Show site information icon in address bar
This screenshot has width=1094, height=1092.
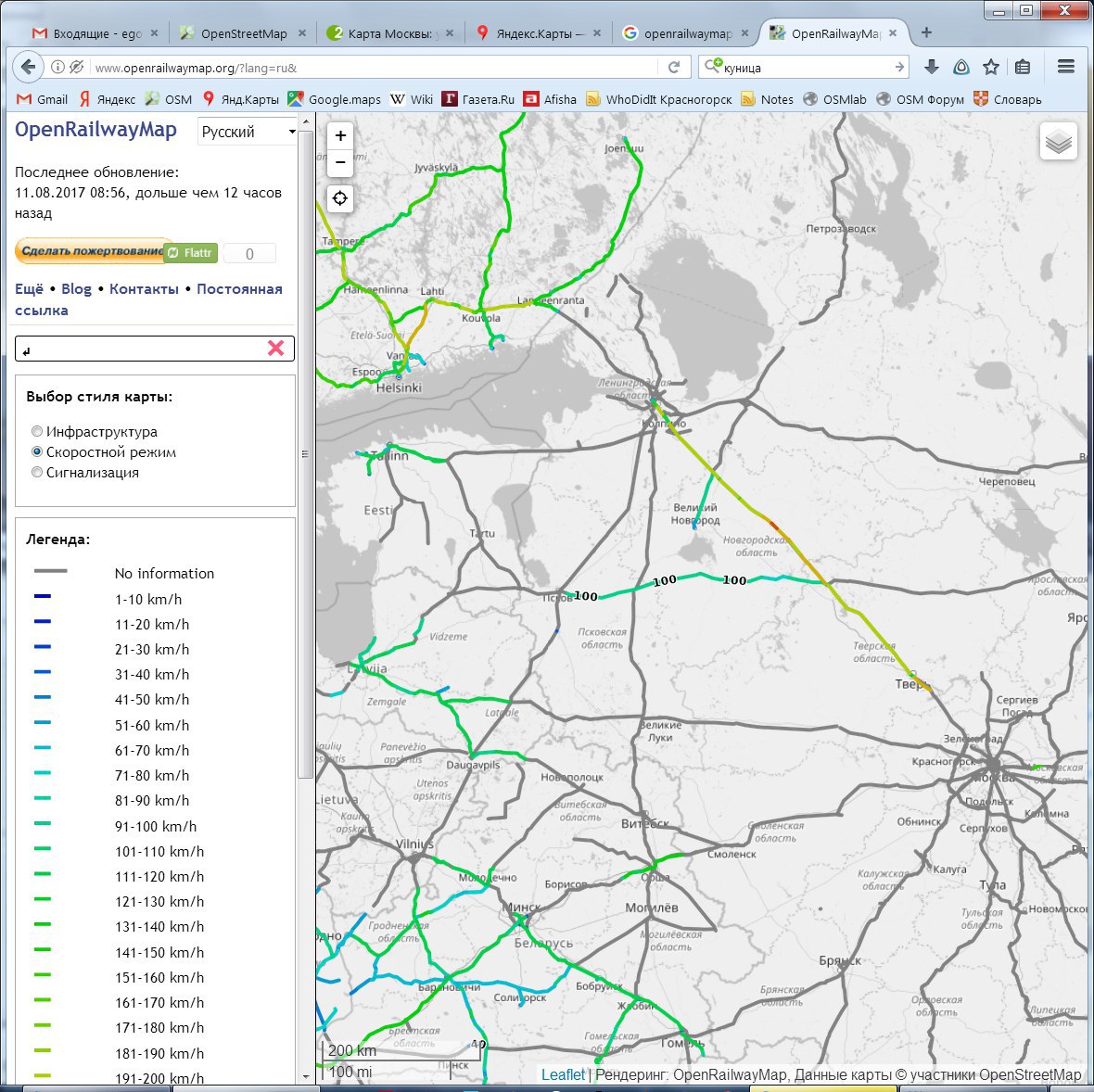(x=57, y=67)
